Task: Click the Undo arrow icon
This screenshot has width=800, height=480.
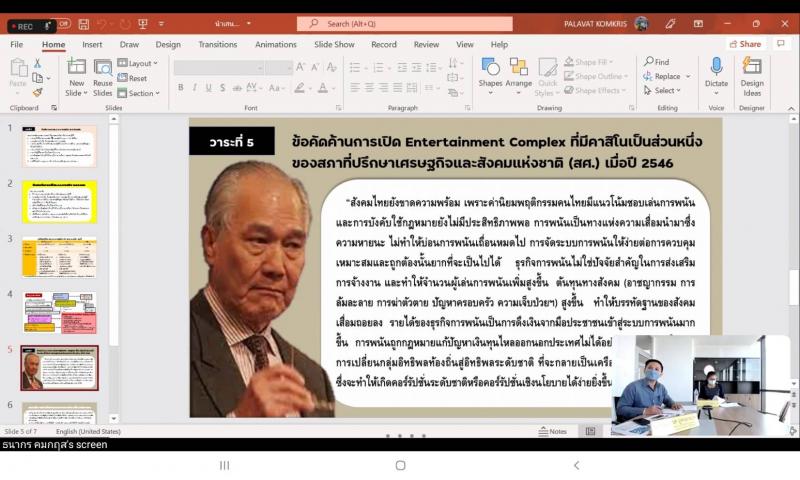Action: click(102, 24)
